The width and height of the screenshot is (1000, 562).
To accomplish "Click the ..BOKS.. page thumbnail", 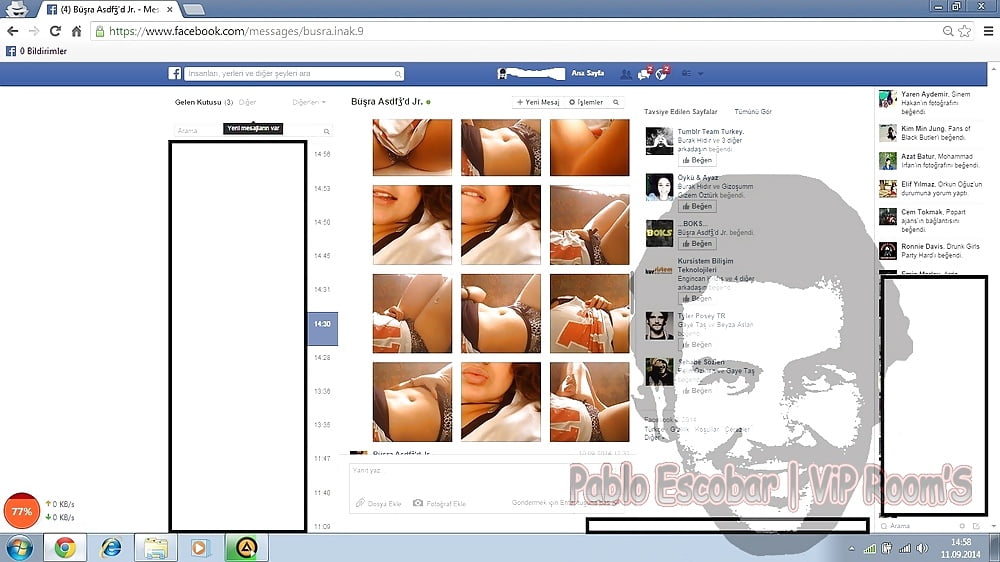I will point(659,233).
